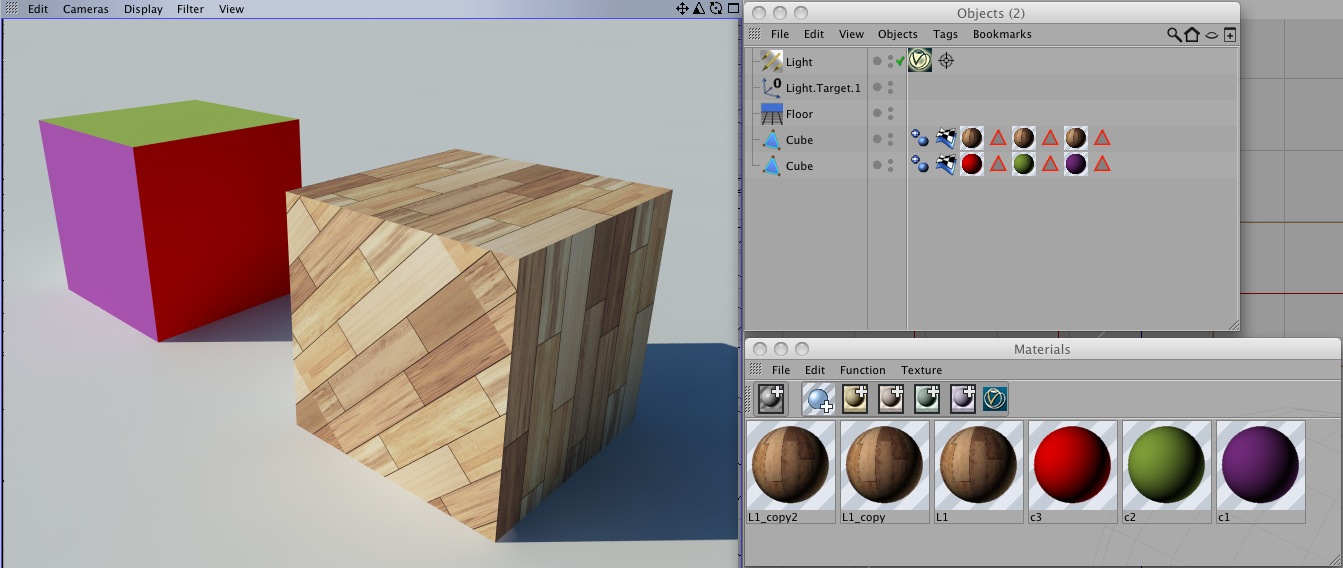The image size is (1343, 568).
Task: Click the Light object icon
Action: coord(771,61)
